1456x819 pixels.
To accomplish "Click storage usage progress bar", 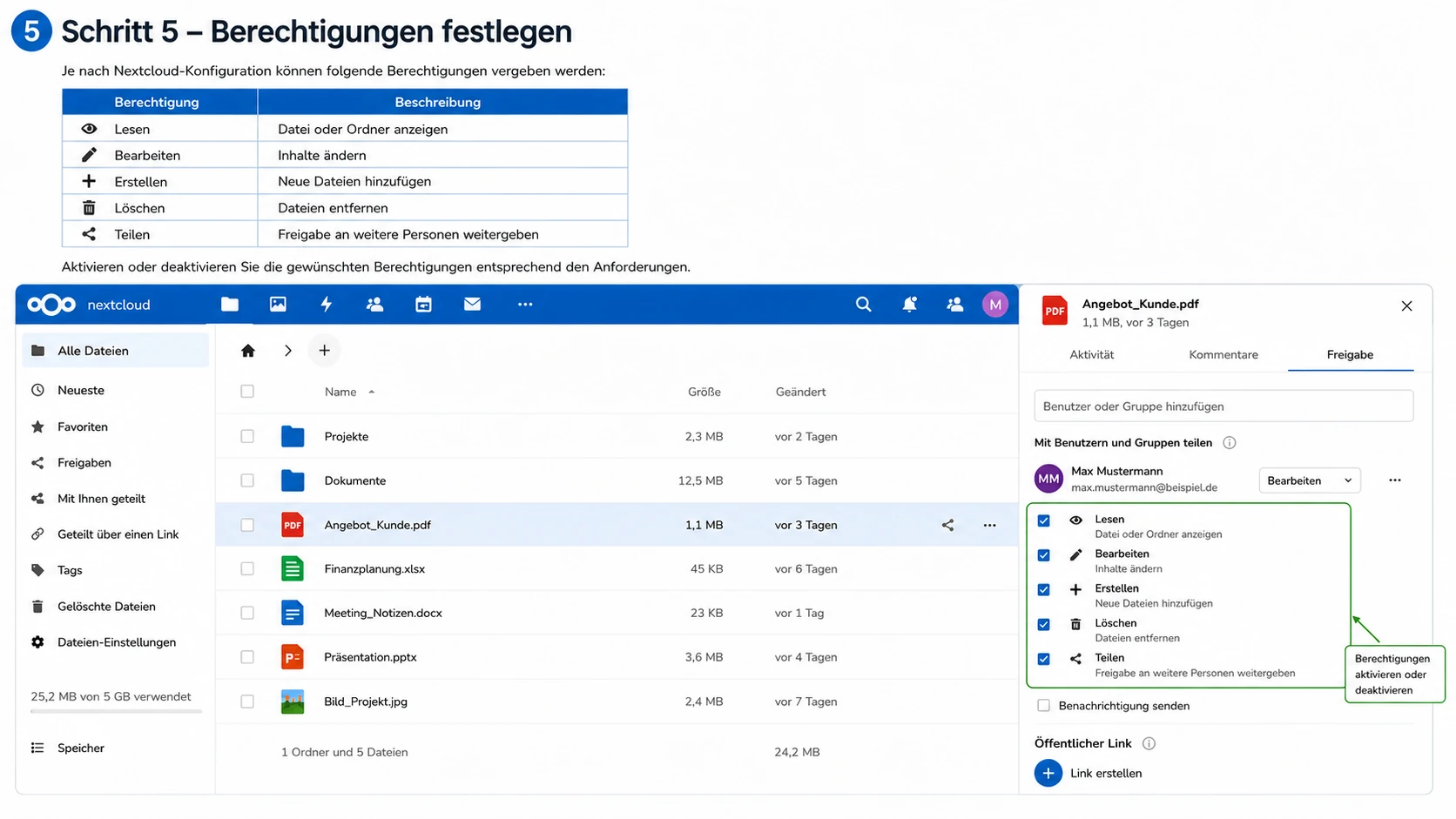I will [x=116, y=712].
